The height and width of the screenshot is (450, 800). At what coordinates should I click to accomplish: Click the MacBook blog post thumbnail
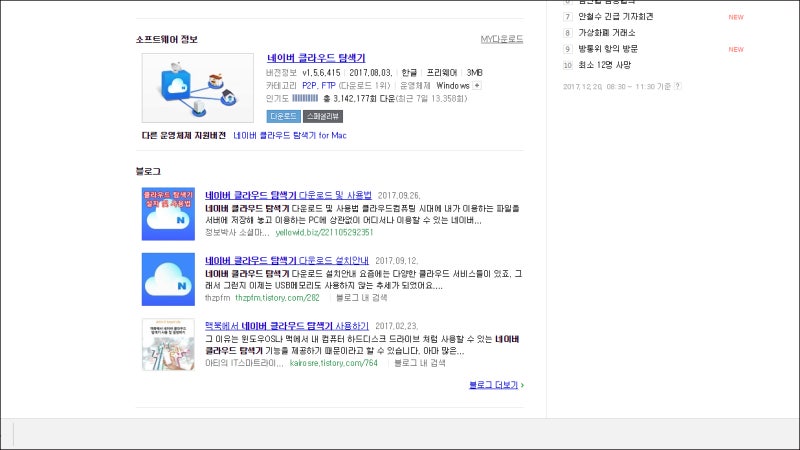pos(168,344)
